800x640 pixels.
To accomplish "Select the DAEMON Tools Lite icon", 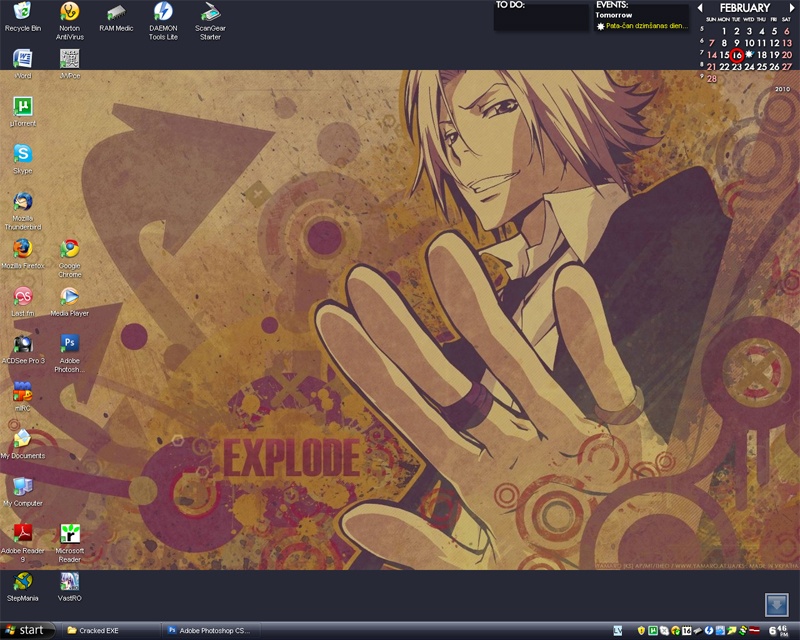I will tap(163, 20).
